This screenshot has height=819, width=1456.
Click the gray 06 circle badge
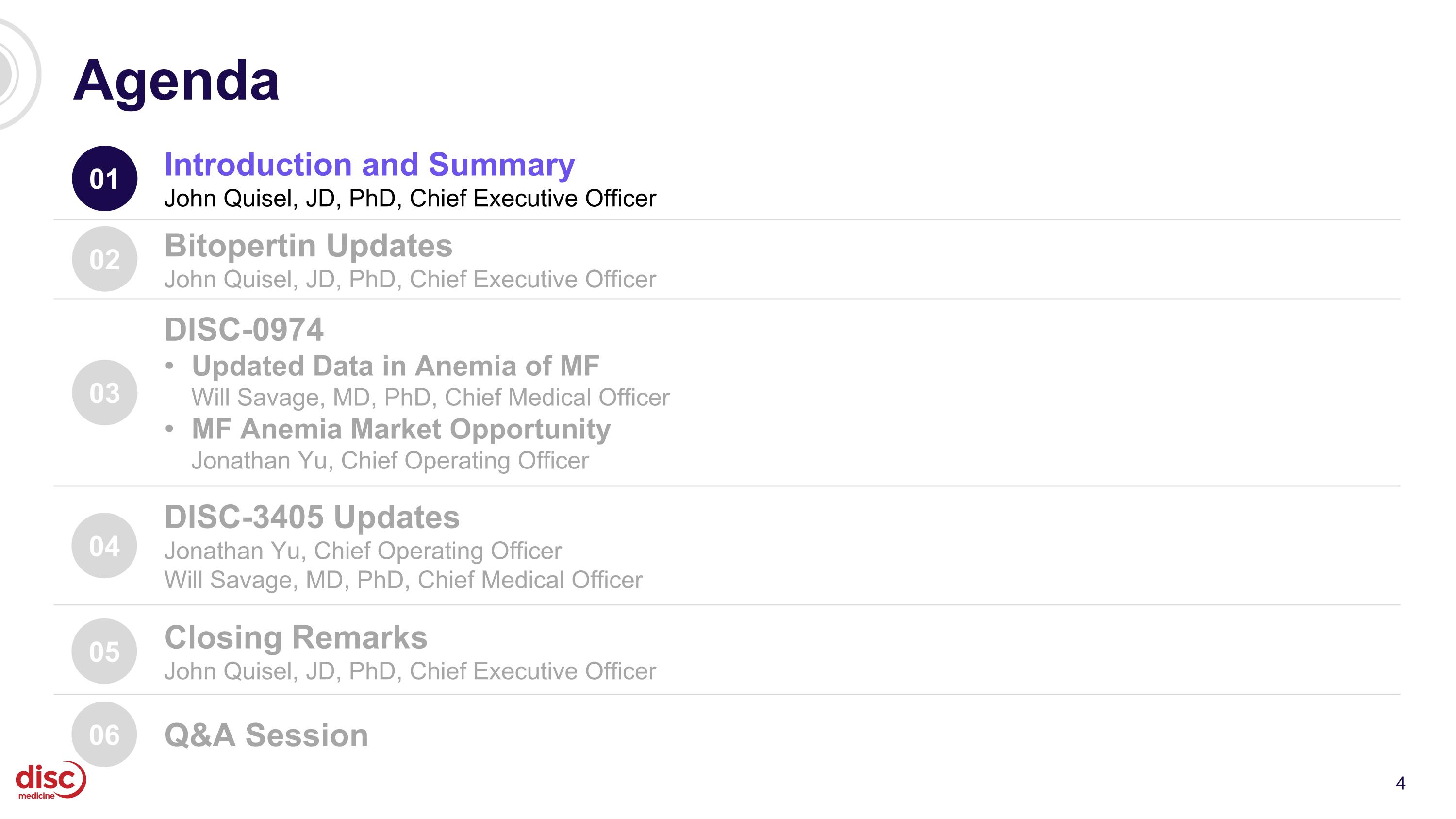tap(104, 734)
